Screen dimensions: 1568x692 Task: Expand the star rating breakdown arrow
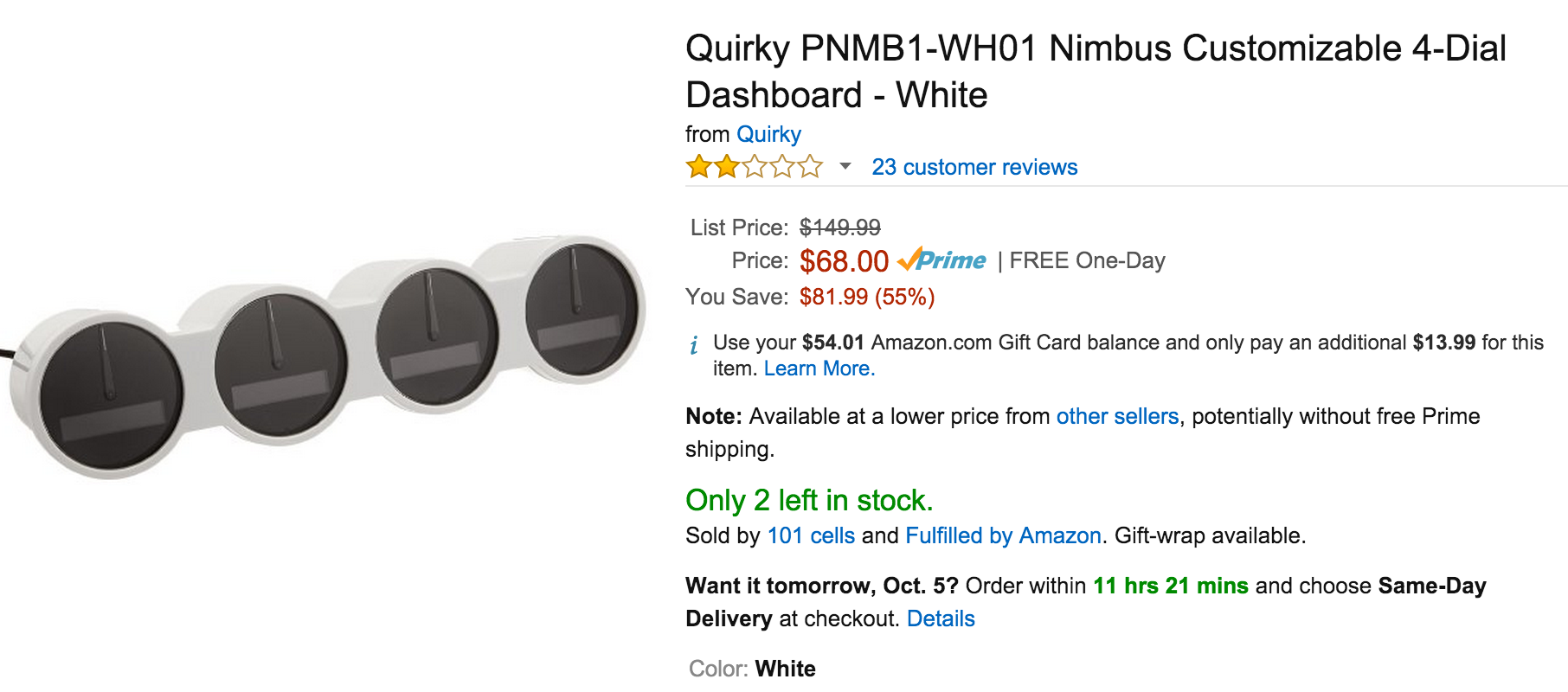click(845, 166)
